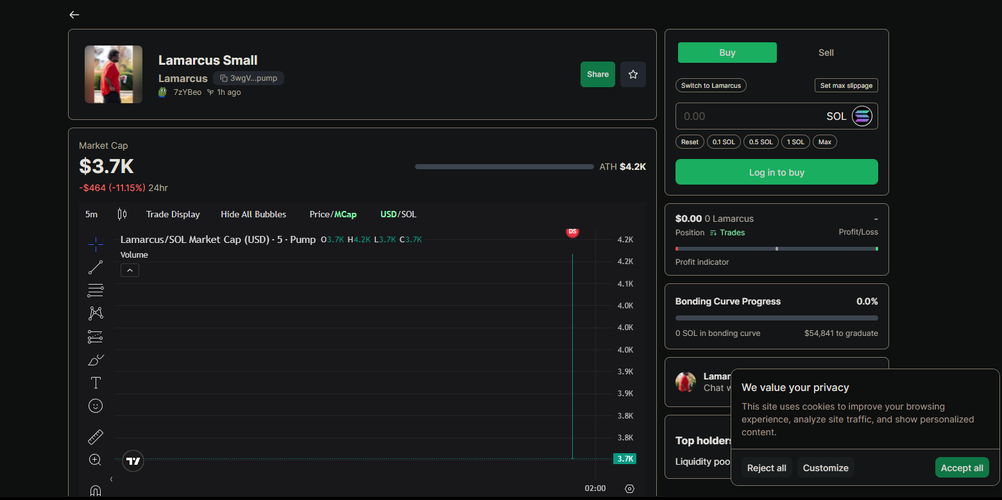Click the SOL amount input field
The width and height of the screenshot is (1002, 500).
(750, 116)
